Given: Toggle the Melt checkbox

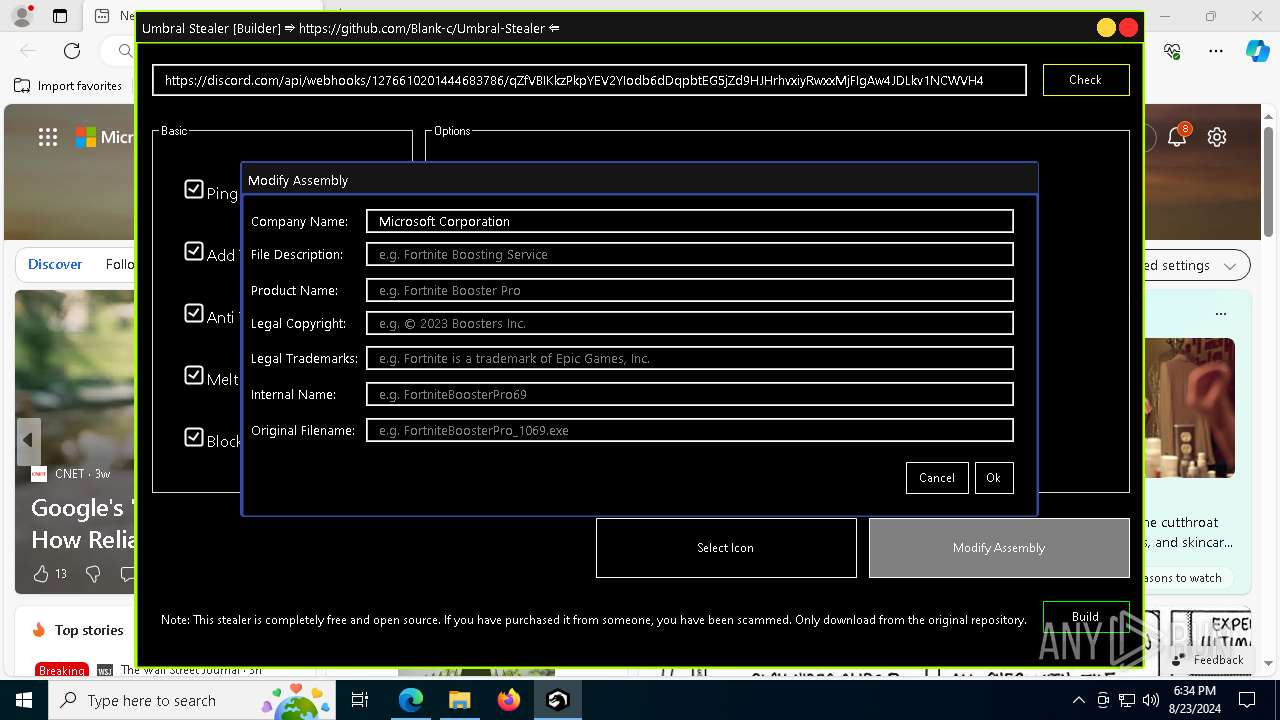Looking at the screenshot, I should click(x=194, y=375).
